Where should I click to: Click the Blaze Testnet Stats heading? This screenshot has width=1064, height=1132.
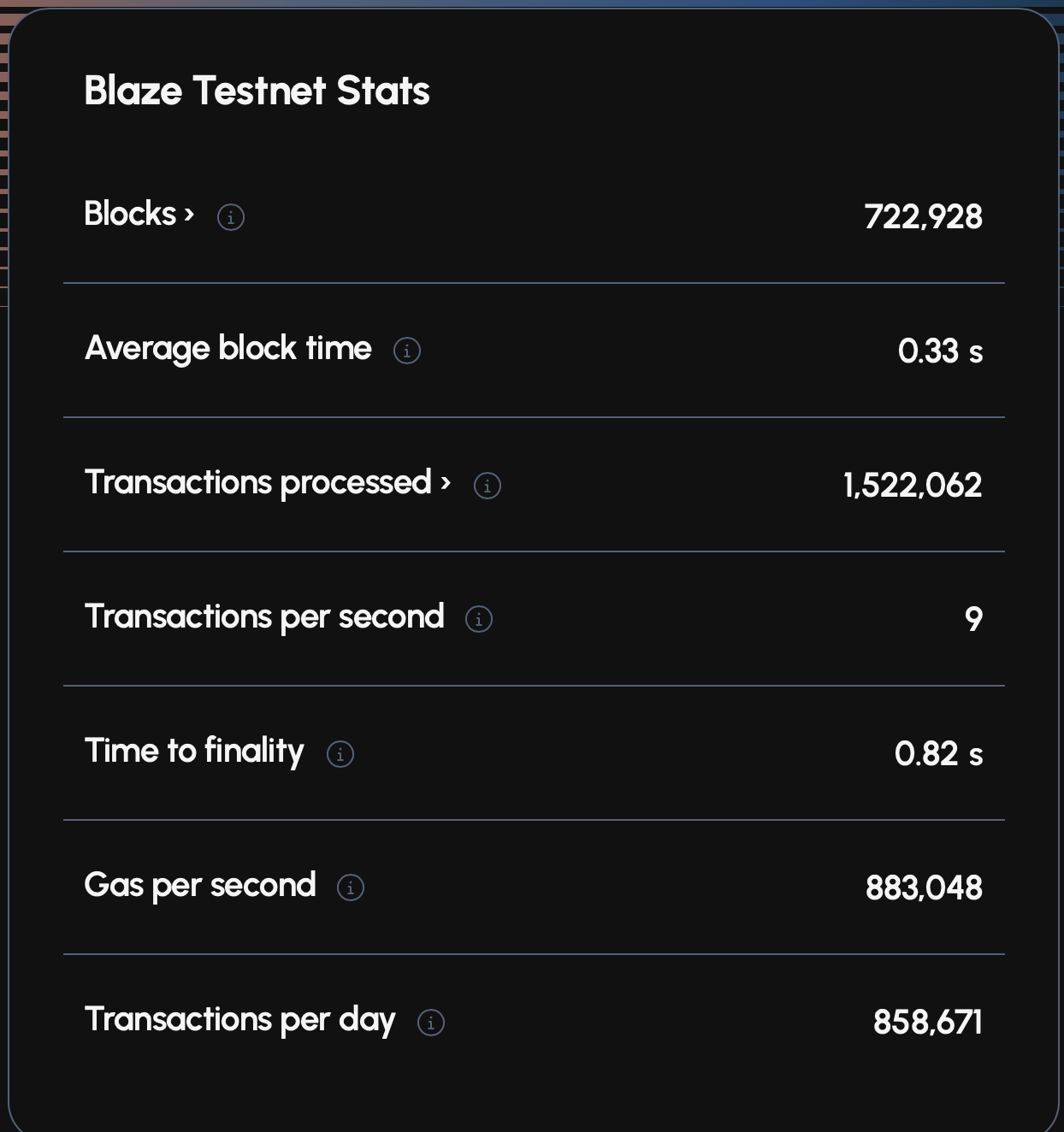pos(257,91)
